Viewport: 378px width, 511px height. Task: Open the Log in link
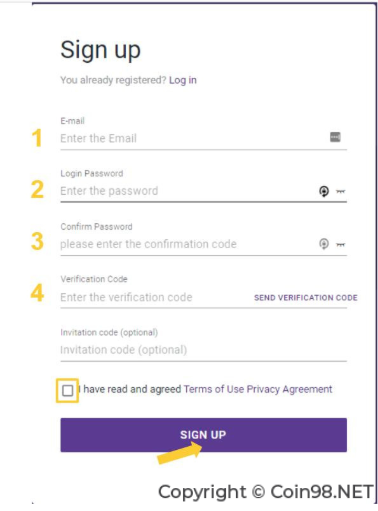(183, 80)
